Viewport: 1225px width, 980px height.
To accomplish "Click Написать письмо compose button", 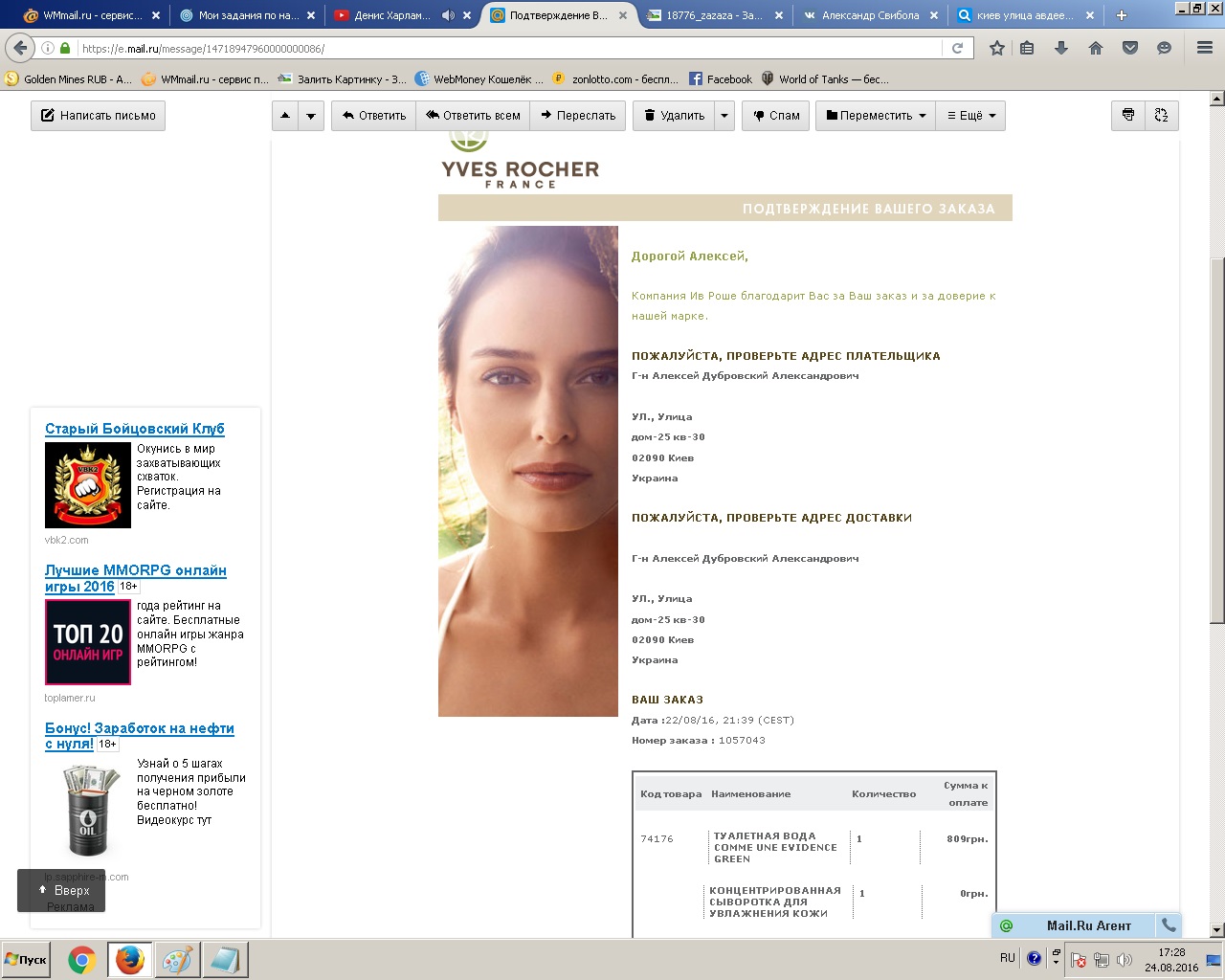I will click(x=98, y=116).
